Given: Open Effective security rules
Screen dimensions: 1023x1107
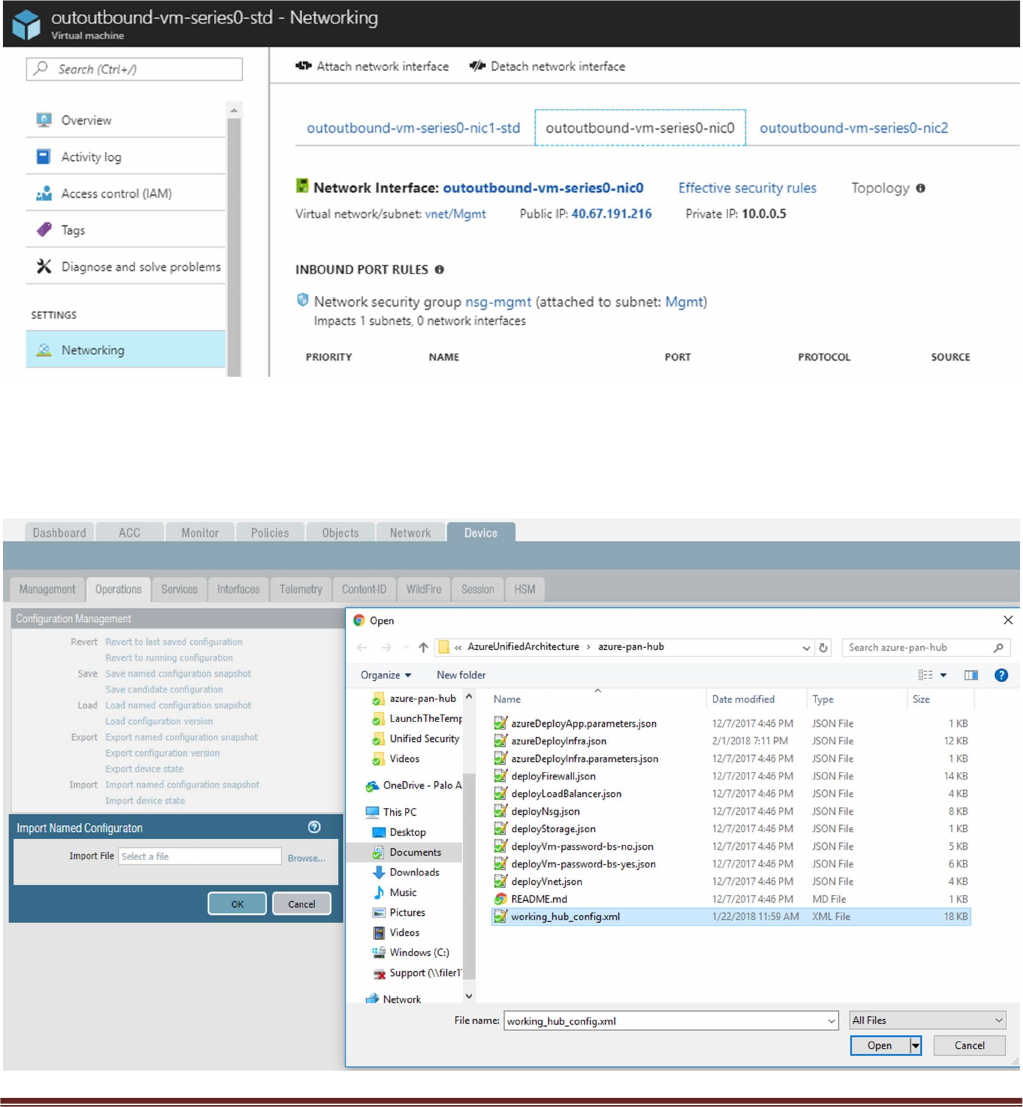Looking at the screenshot, I should click(747, 188).
